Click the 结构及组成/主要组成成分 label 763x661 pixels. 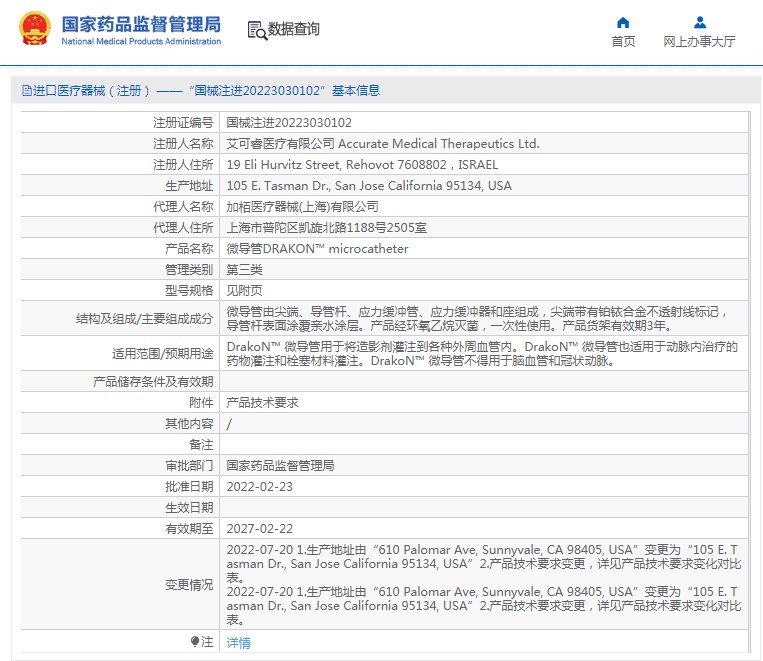145,319
